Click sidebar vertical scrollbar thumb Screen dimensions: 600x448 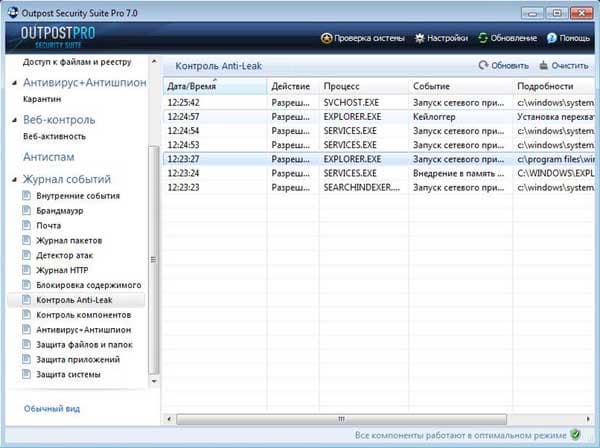[153, 260]
